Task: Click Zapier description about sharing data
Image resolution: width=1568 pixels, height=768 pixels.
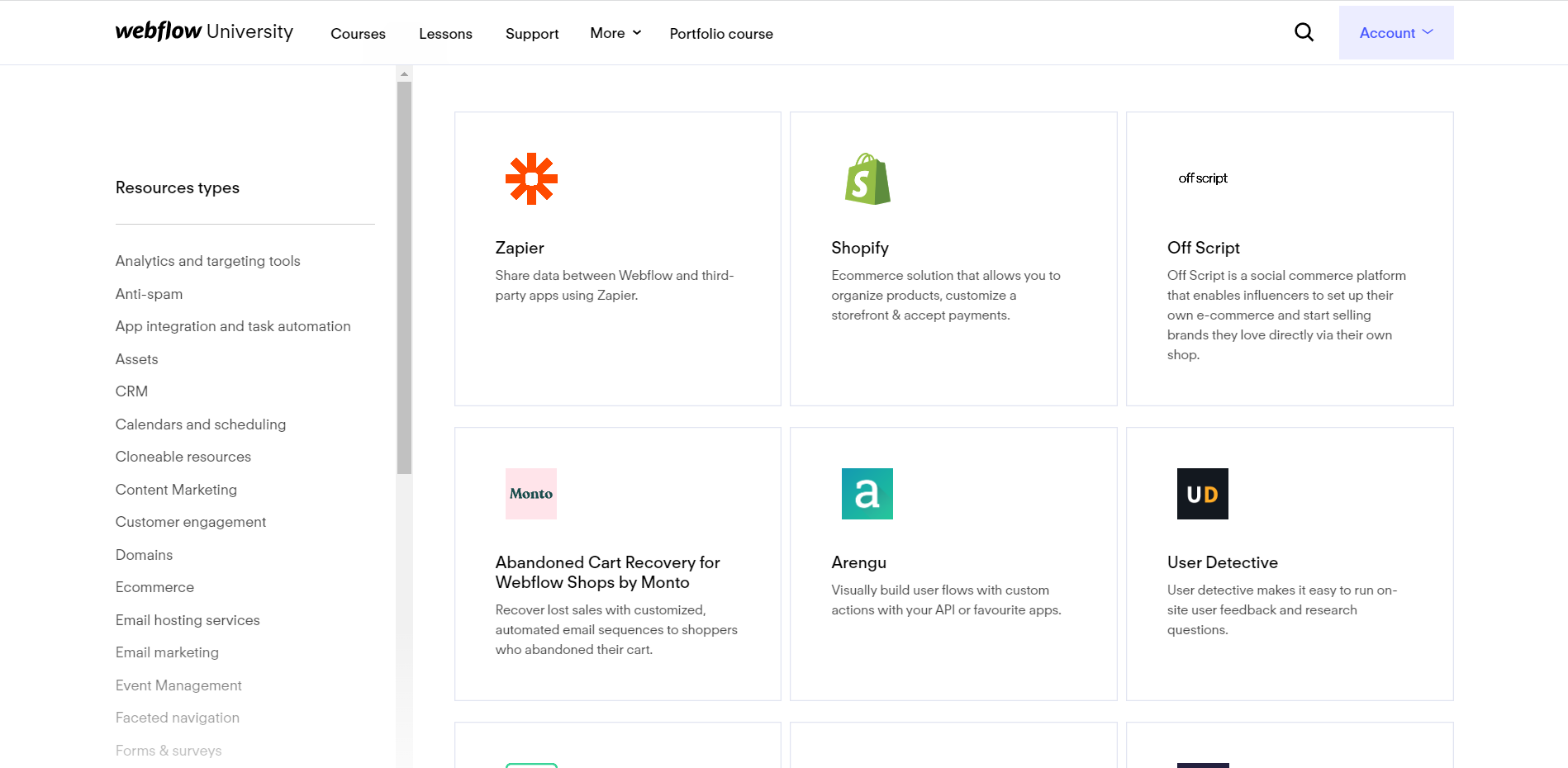Action: pyautogui.click(x=615, y=286)
